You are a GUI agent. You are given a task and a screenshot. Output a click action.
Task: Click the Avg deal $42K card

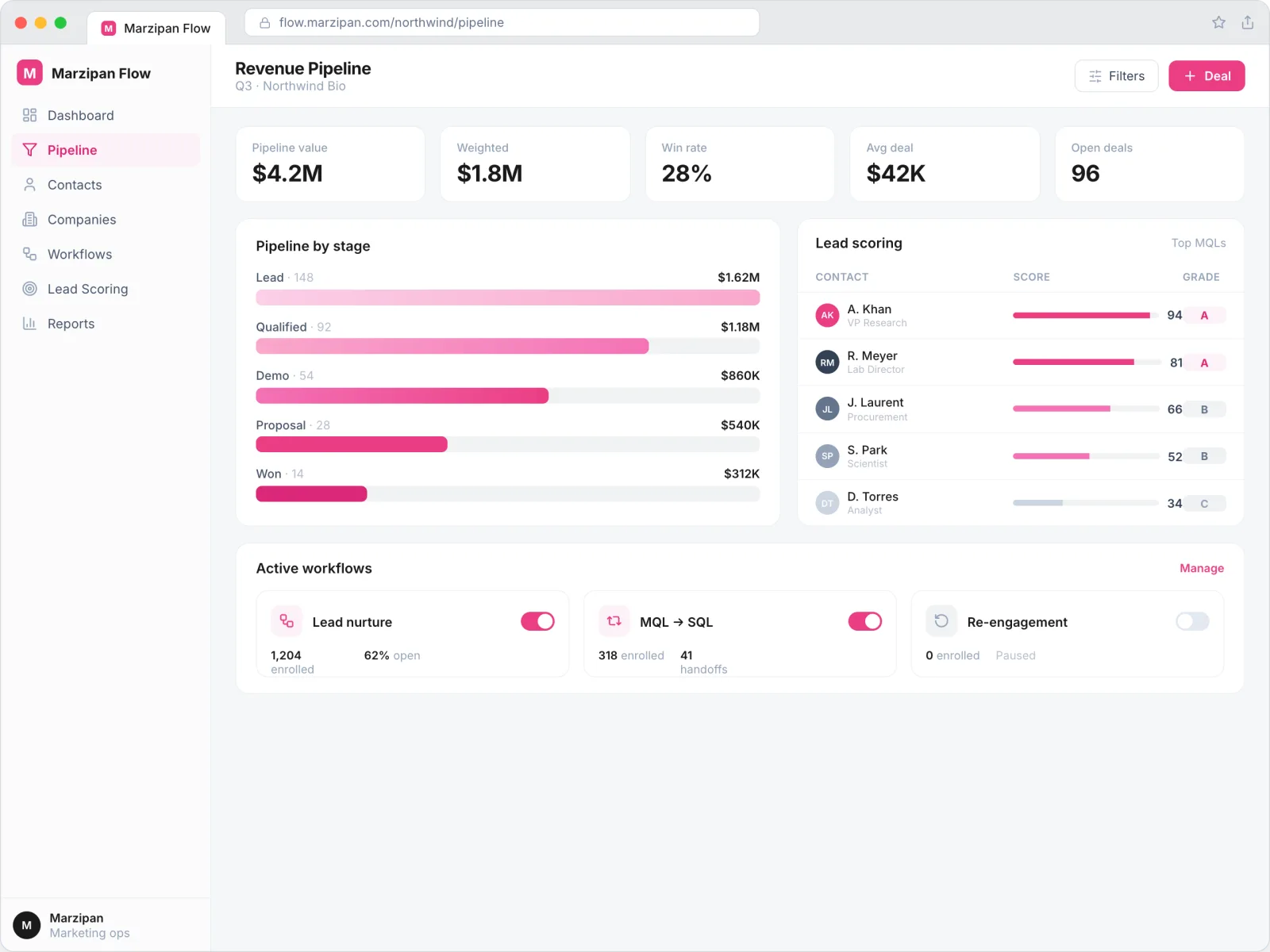tap(945, 164)
